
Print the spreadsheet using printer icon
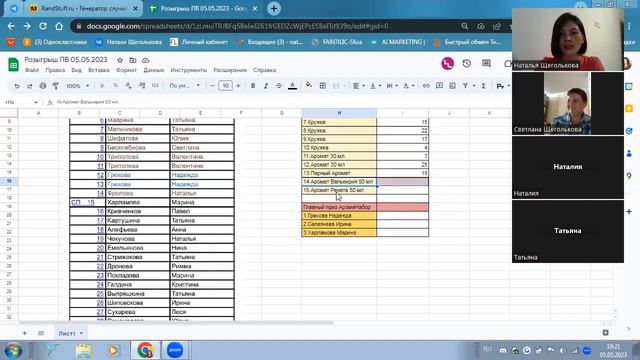click(43, 86)
